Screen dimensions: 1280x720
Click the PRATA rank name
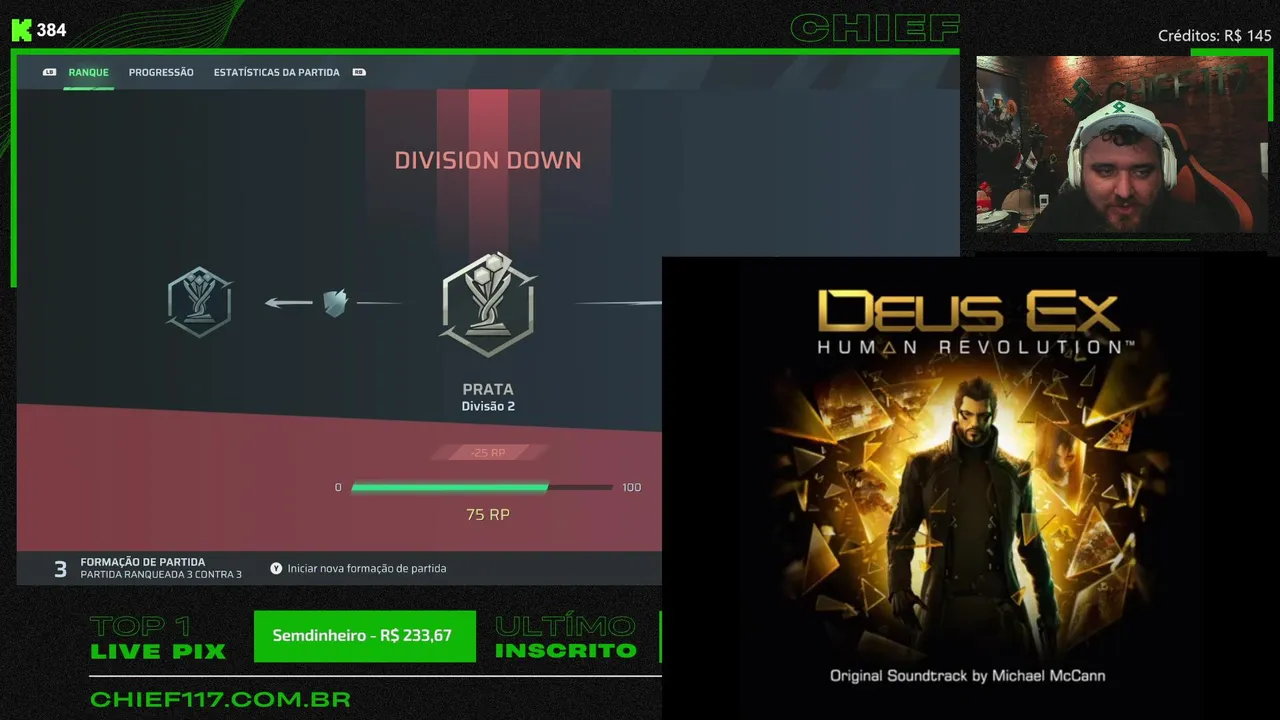[488, 389]
